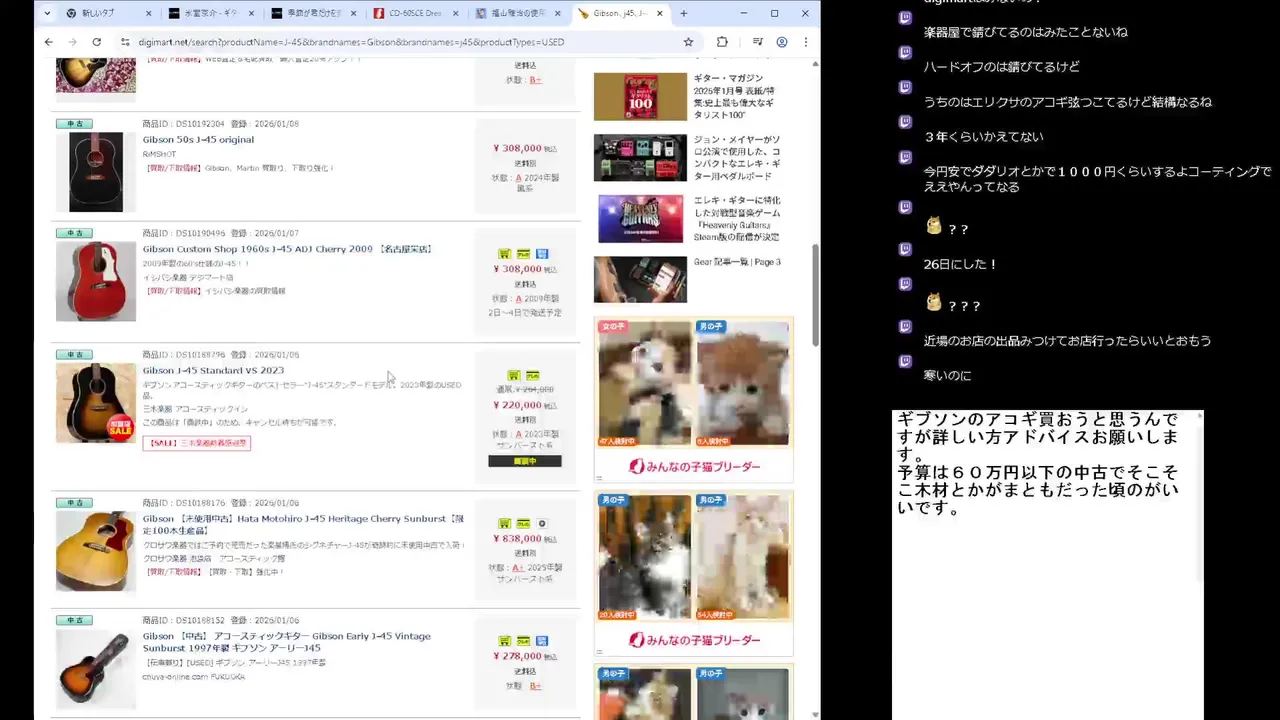Open the Chrome extensions puzzle icon
This screenshot has width=1280, height=720.
[x=722, y=42]
